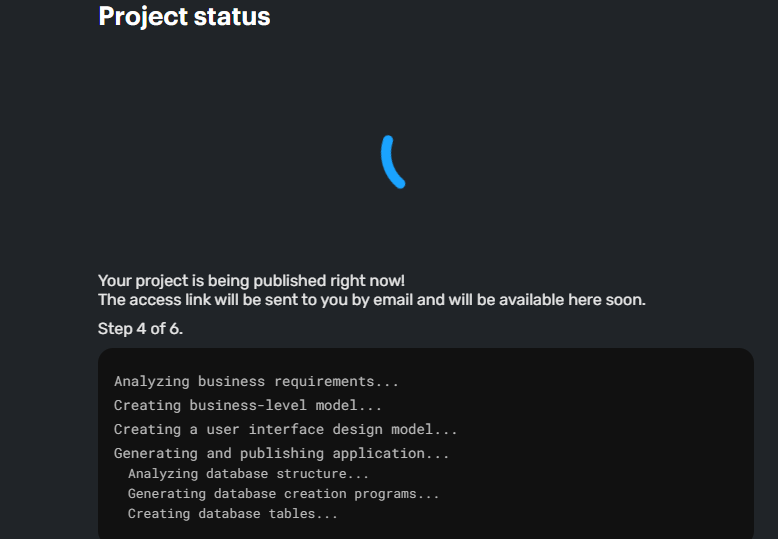Select the Creating database tables sub-step
778x539 pixels.
point(233,514)
